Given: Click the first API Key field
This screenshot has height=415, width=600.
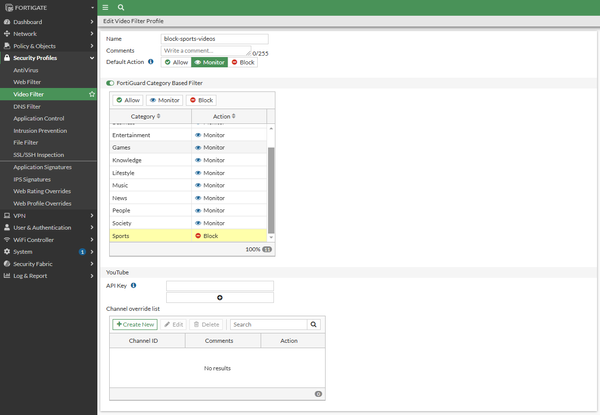Looking at the screenshot, I should 220,286.
